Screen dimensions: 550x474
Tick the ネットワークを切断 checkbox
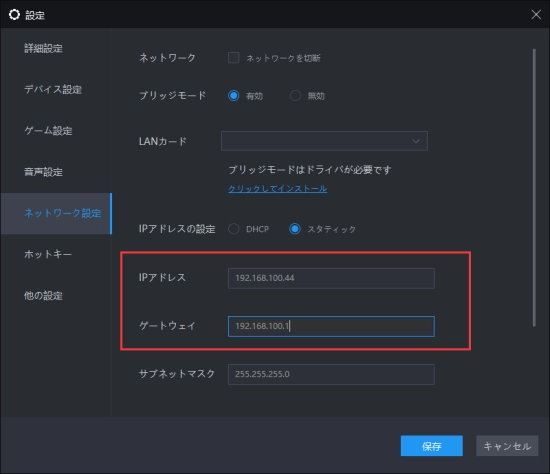234,58
